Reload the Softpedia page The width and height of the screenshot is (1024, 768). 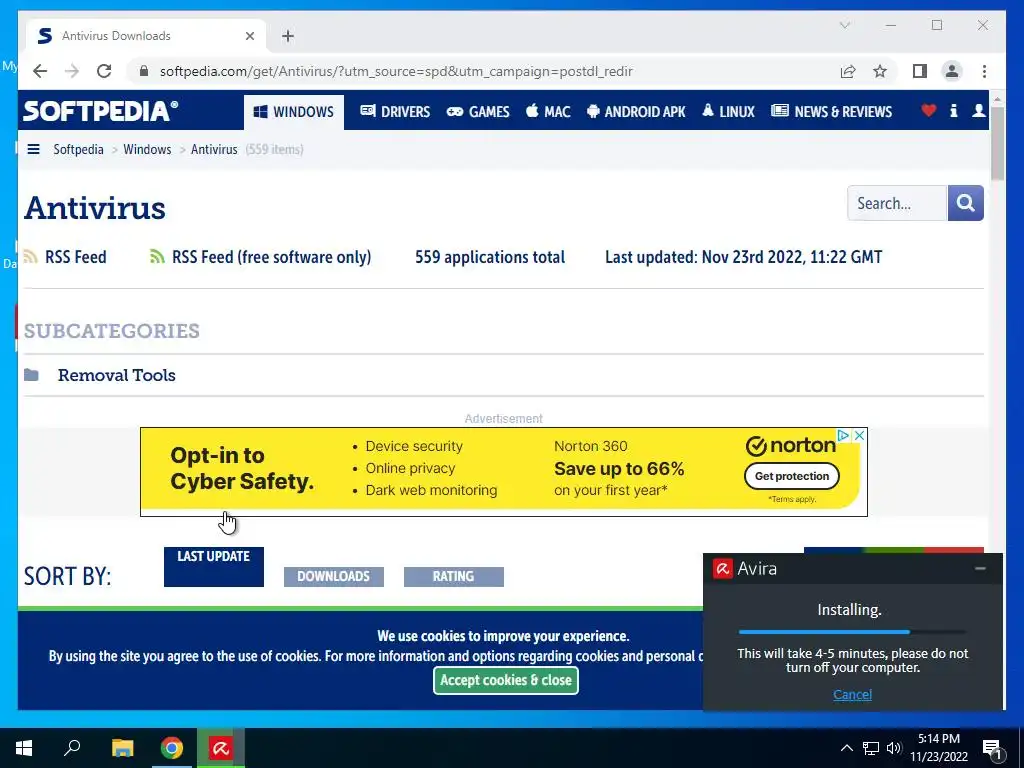coord(104,71)
